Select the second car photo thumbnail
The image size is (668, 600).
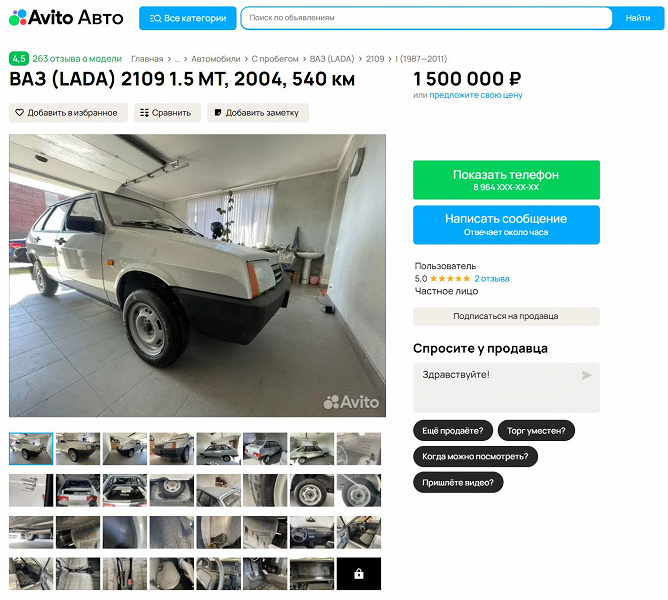(78, 449)
